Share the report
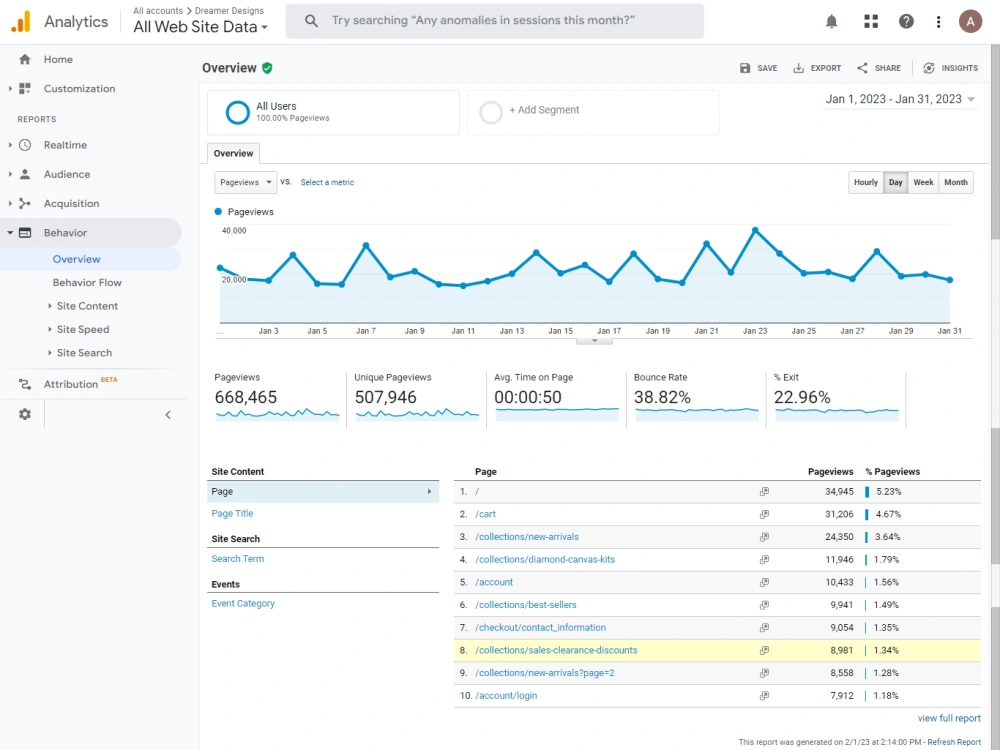 coord(879,68)
